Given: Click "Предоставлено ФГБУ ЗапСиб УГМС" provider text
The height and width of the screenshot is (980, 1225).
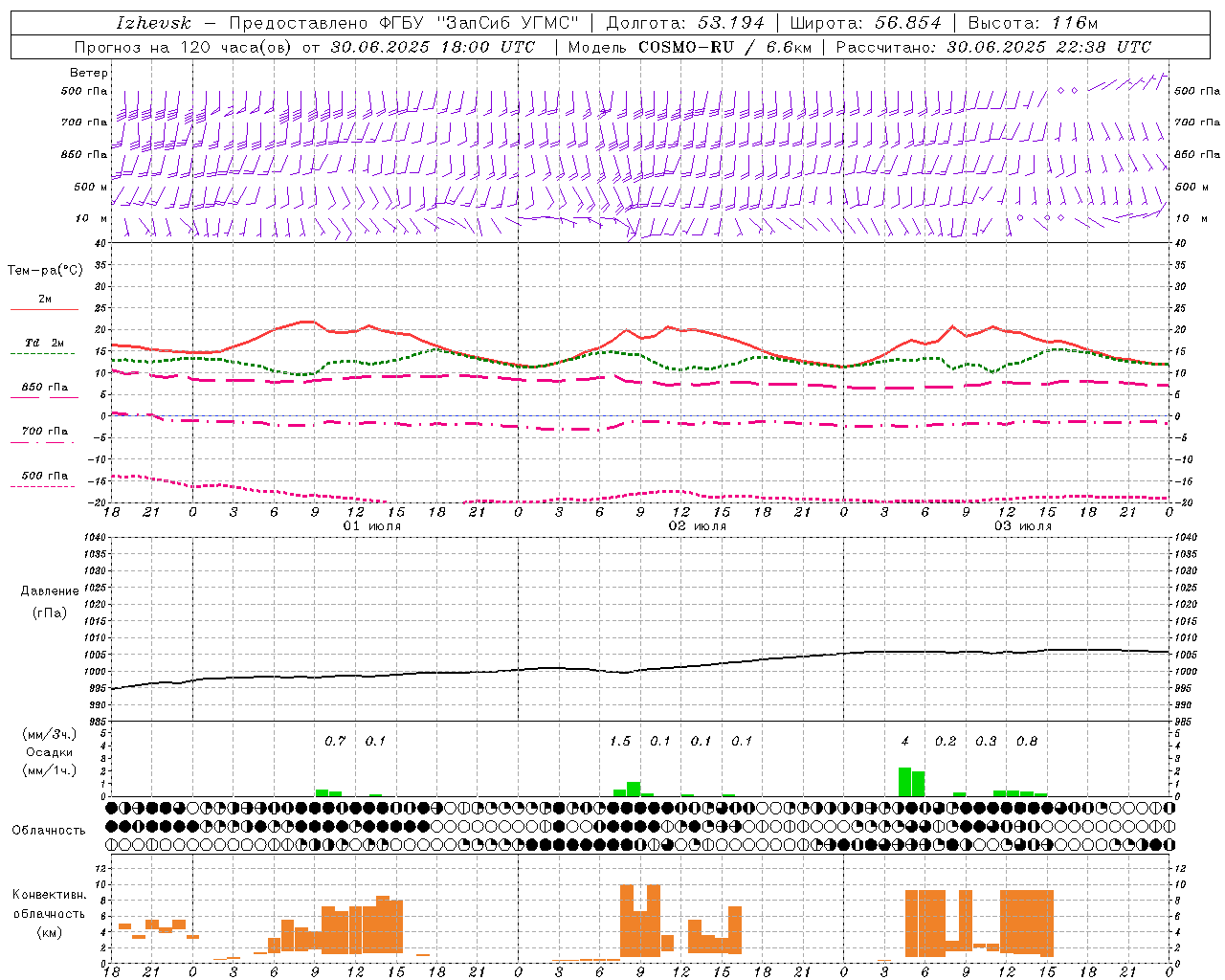Looking at the screenshot, I should point(404,23).
